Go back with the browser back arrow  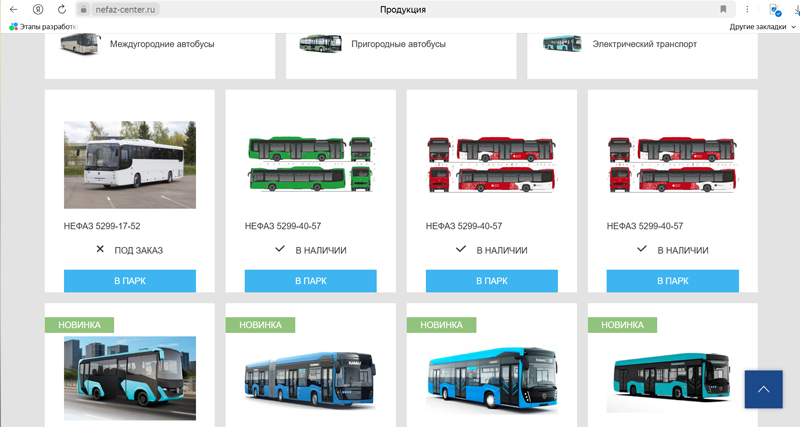(14, 9)
